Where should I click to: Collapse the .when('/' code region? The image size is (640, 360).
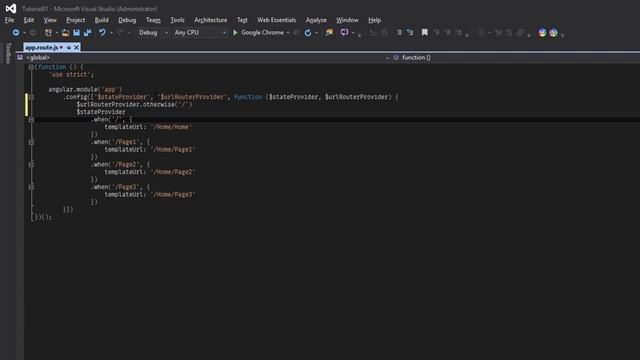point(31,120)
